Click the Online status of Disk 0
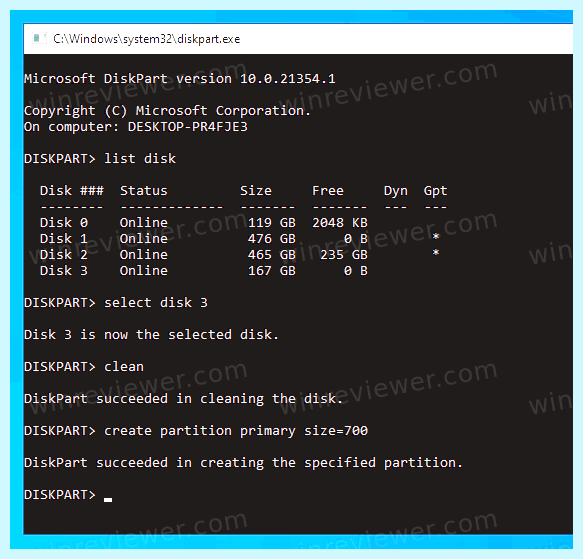The height and width of the screenshot is (559, 583). tap(144, 222)
